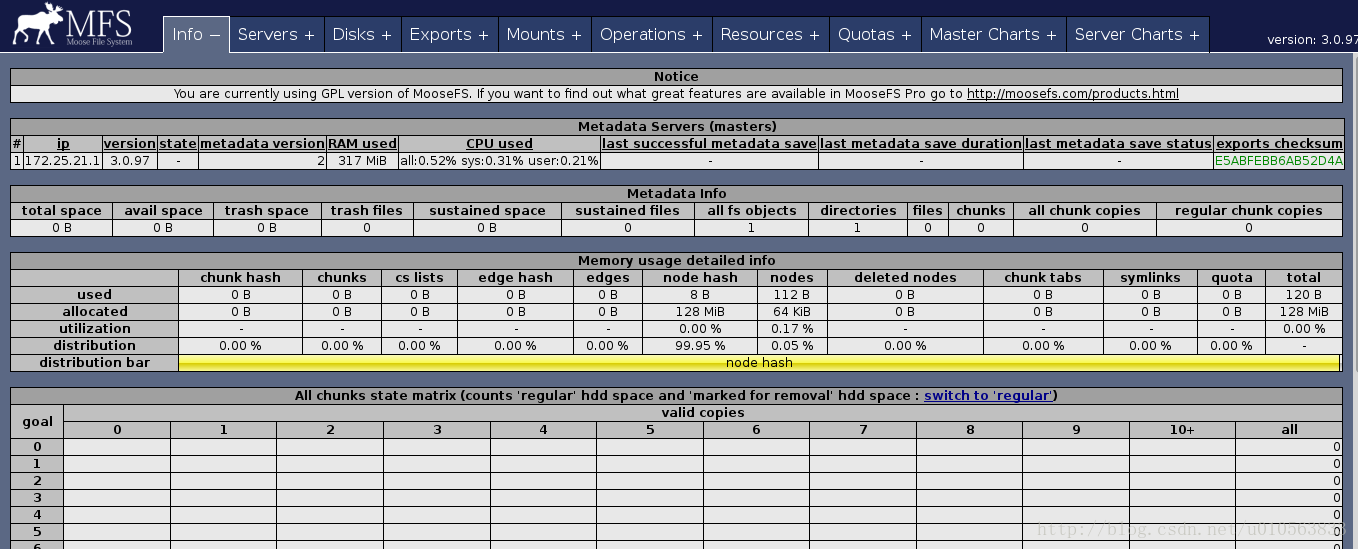This screenshot has width=1358, height=549.
Task: Click the 'all' valid copies column header
Action: (x=1290, y=430)
